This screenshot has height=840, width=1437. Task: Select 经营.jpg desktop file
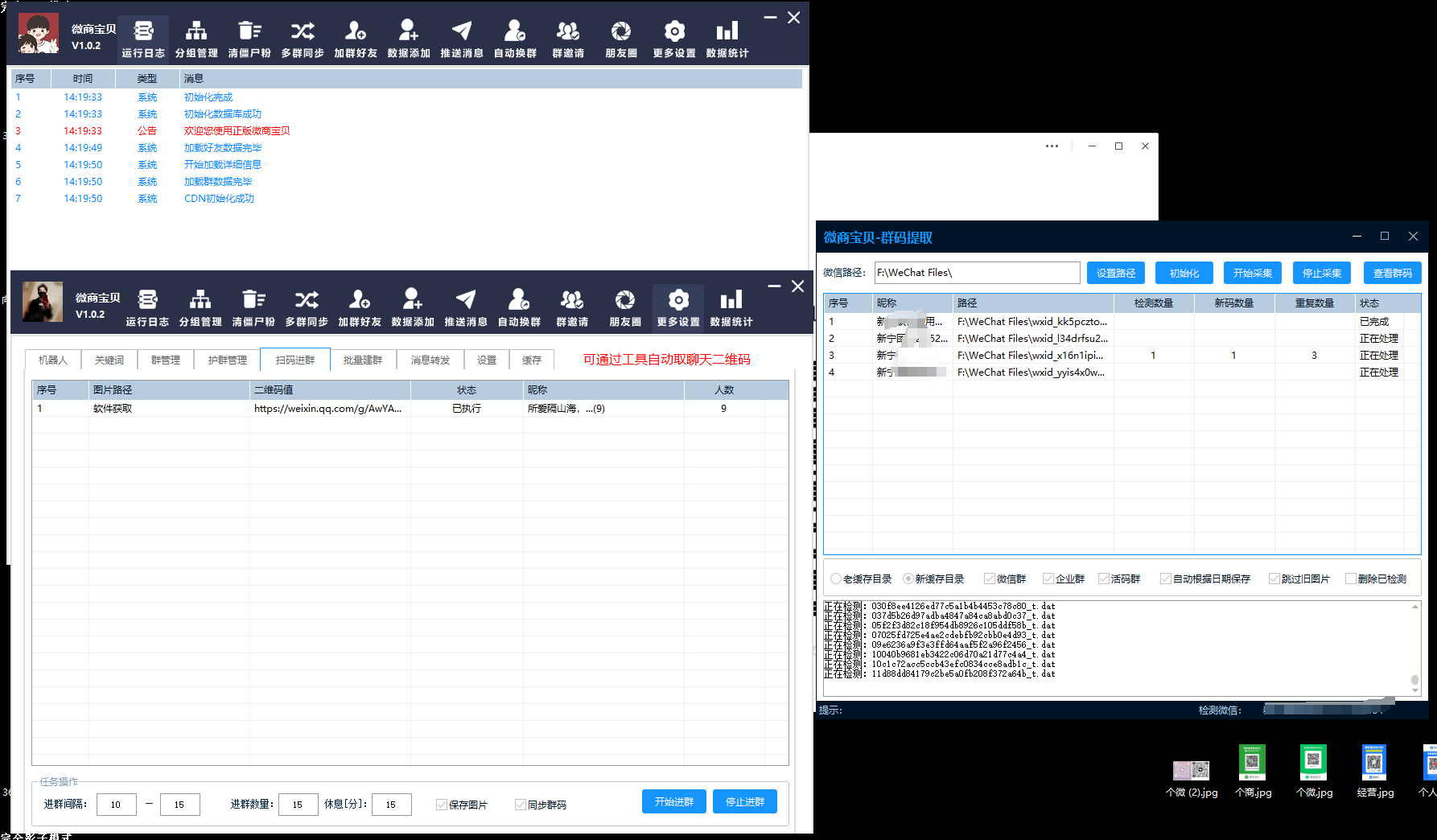point(1375,771)
